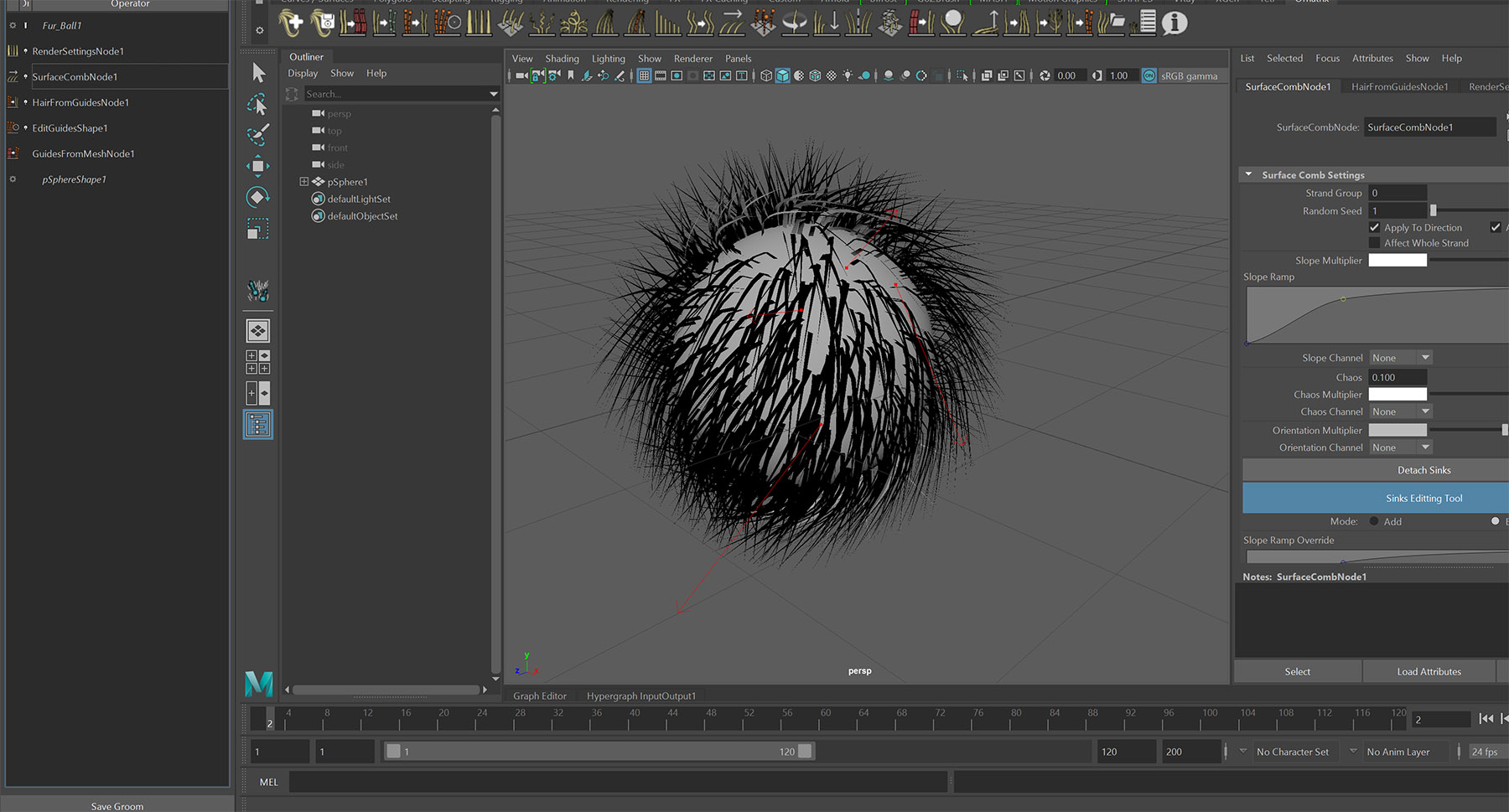Viewport: 1509px width, 812px height.
Task: Select the Add mode radio button
Action: (x=1374, y=521)
